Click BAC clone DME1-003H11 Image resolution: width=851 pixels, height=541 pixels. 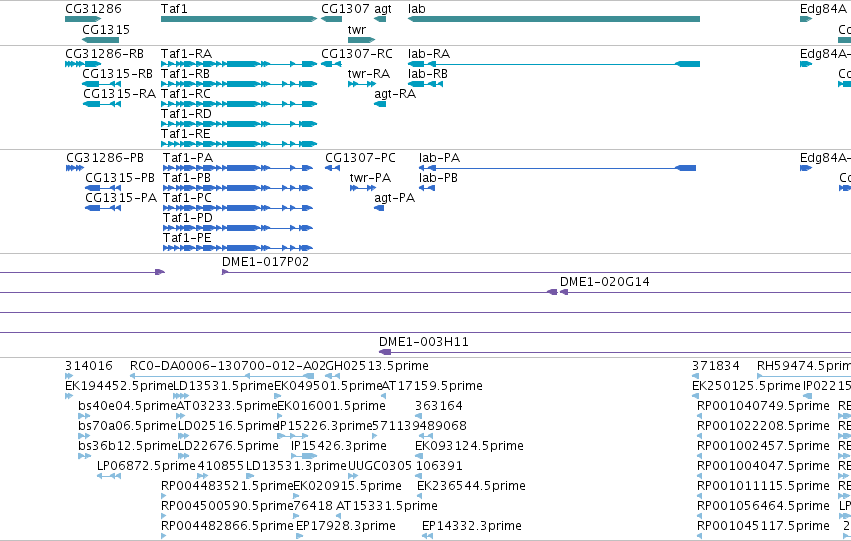[x=615, y=352]
